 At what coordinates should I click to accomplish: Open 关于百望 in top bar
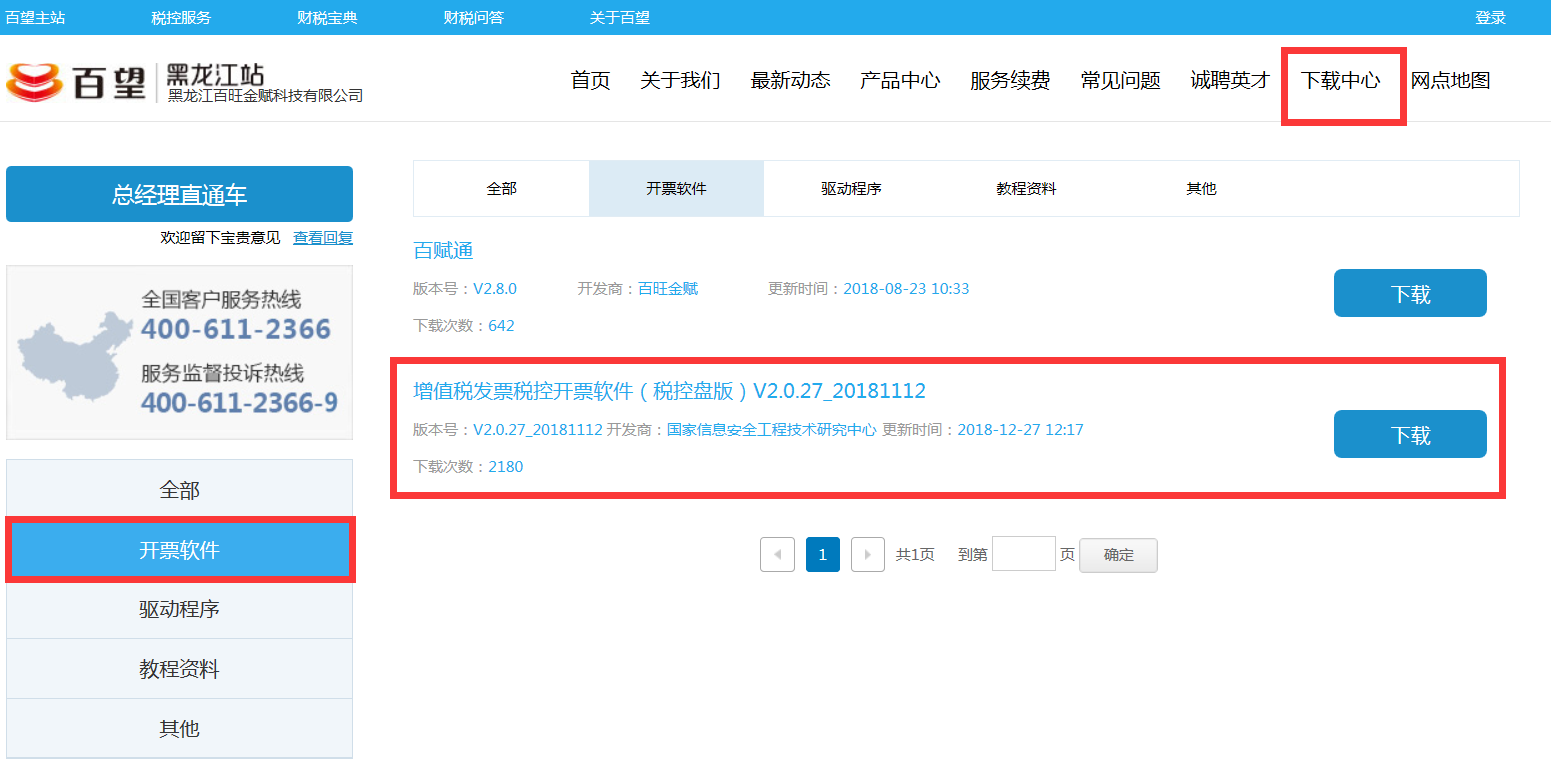(620, 17)
